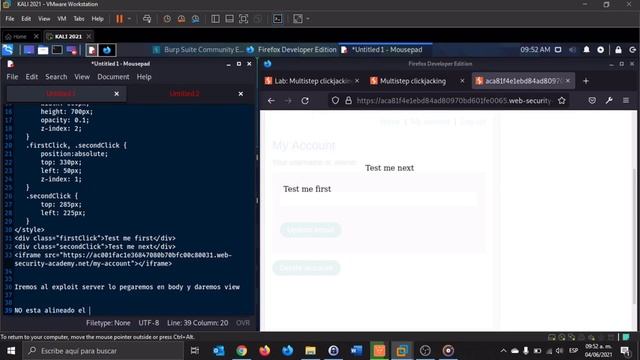The image size is (640, 360).
Task: Switch to Lab: Multistep clickjacking Firefox tab
Action: click(312, 81)
